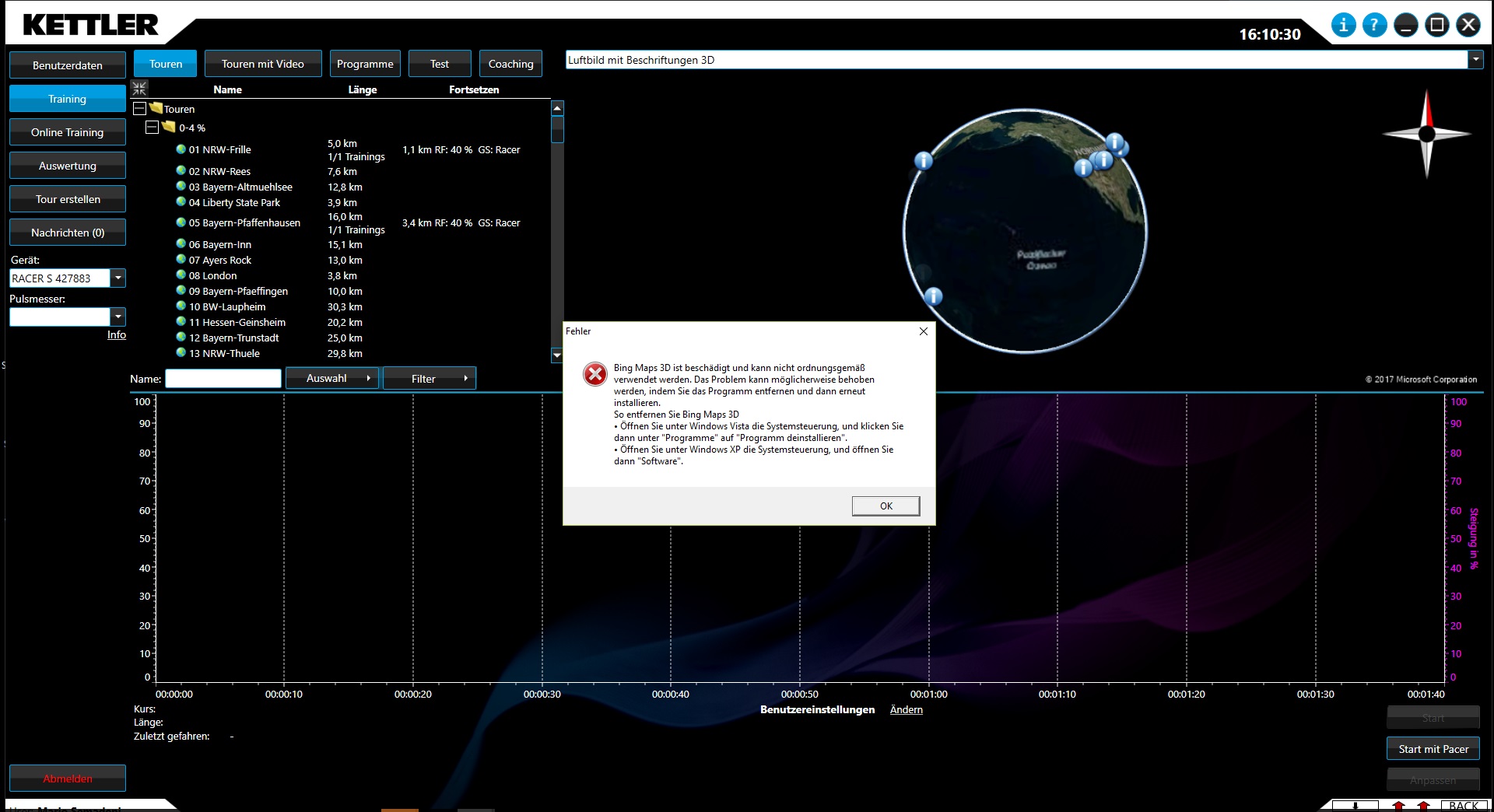Select the tour 10 BW-Laupheim
The width and height of the screenshot is (1494, 812).
coord(227,306)
